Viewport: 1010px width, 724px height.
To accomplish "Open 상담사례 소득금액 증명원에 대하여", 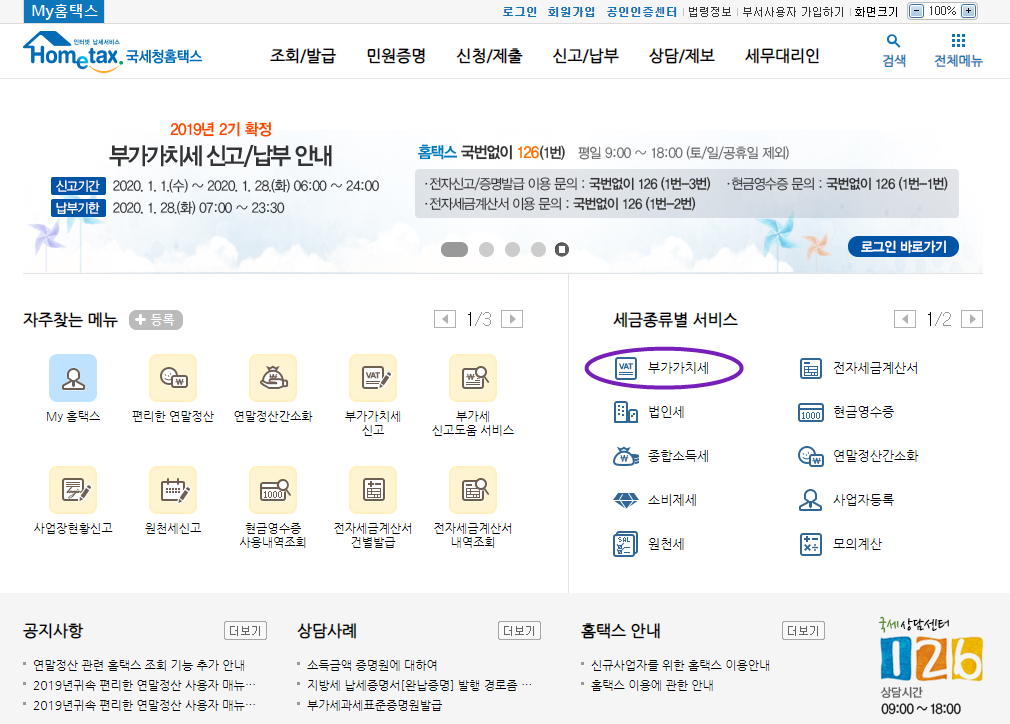I will (x=372, y=665).
